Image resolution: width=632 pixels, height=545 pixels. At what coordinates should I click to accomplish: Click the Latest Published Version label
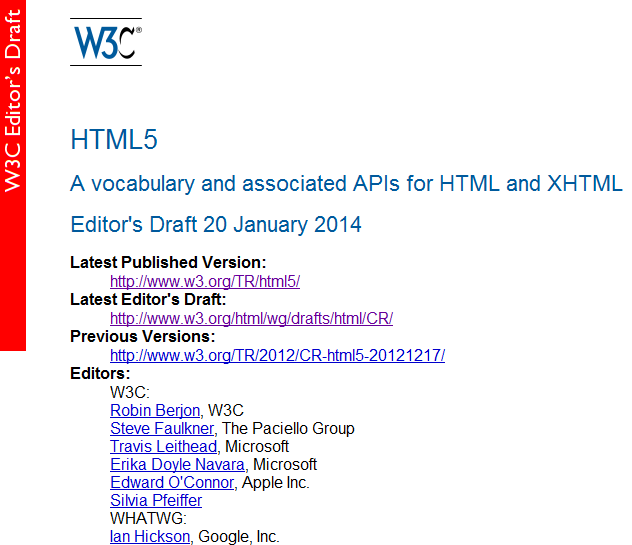(x=168, y=263)
